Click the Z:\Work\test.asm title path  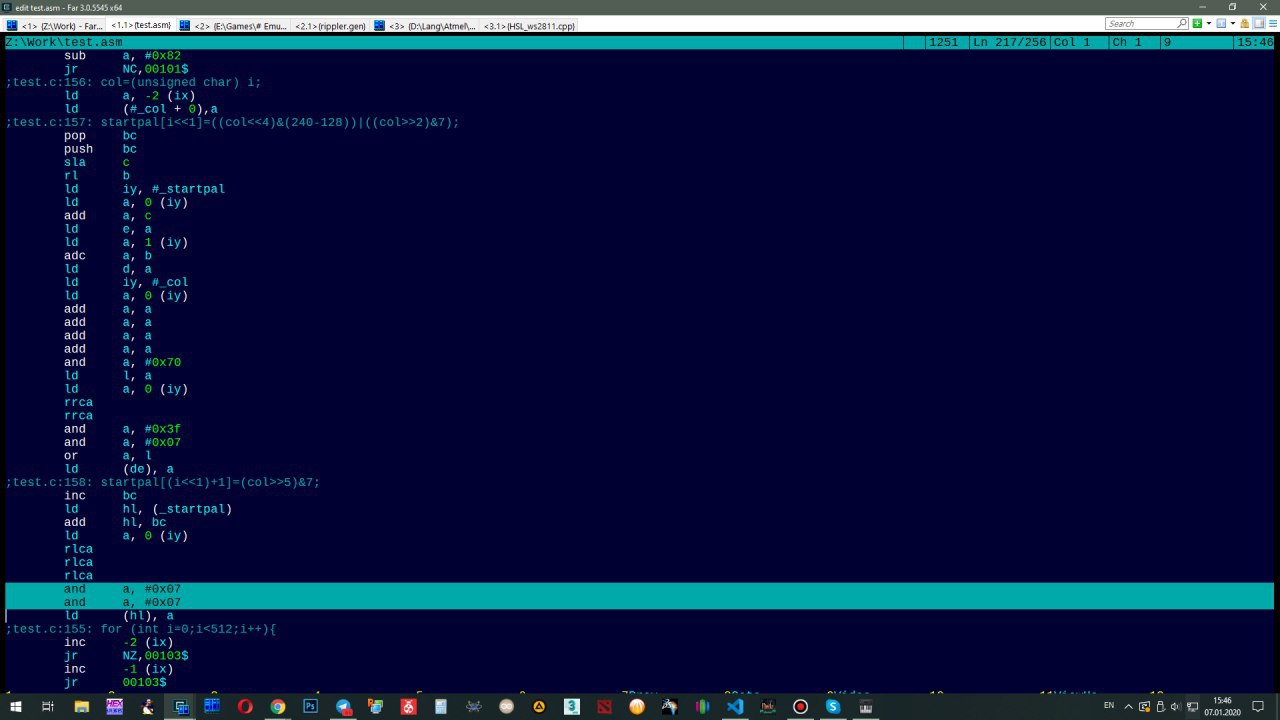[x=64, y=42]
